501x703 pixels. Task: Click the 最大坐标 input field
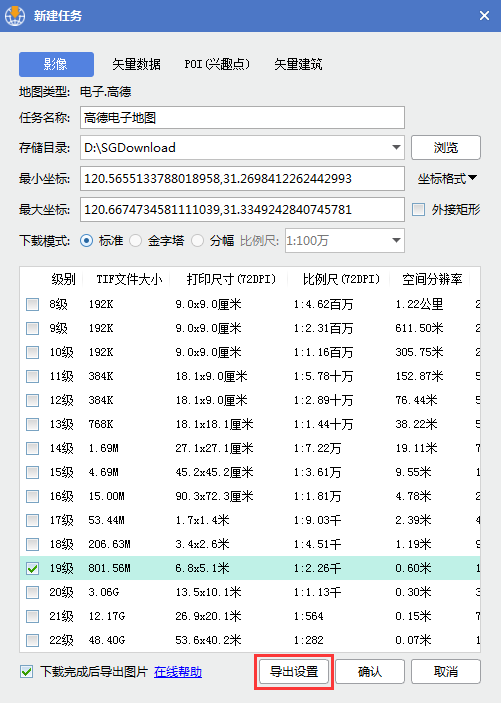(242, 209)
